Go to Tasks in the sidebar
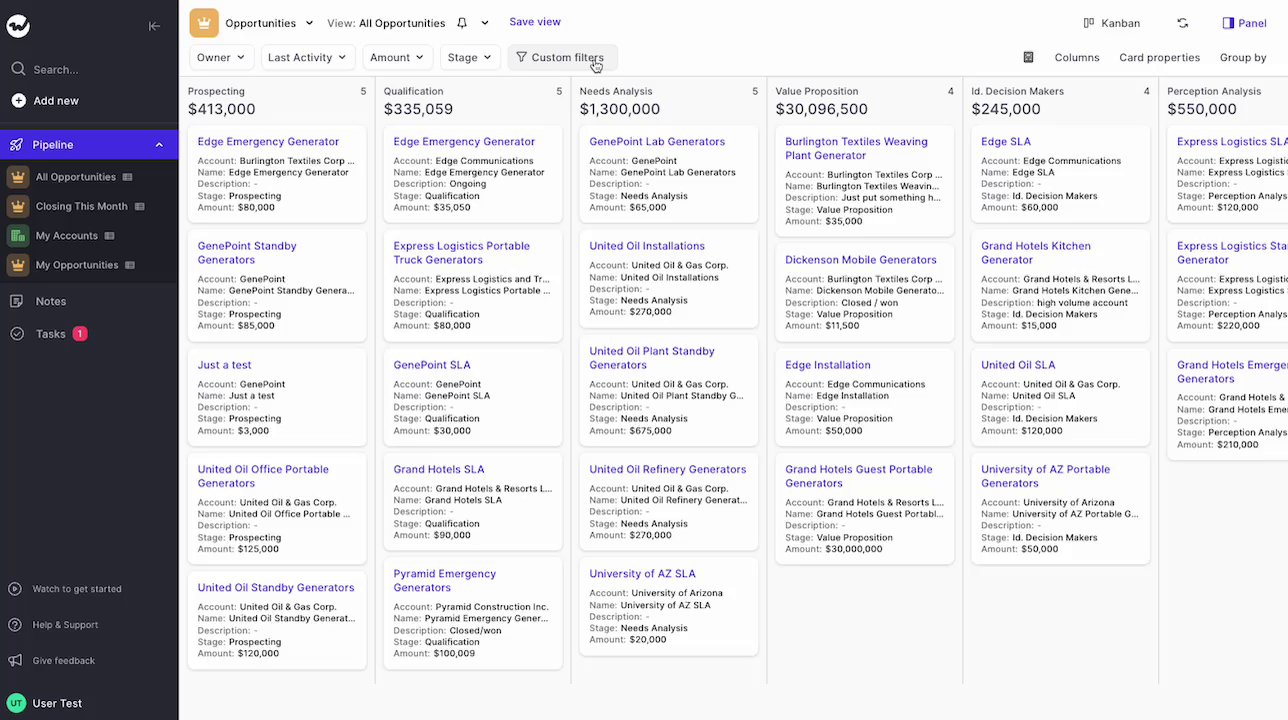Image resolution: width=1288 pixels, height=720 pixels. pyautogui.click(x=50, y=334)
